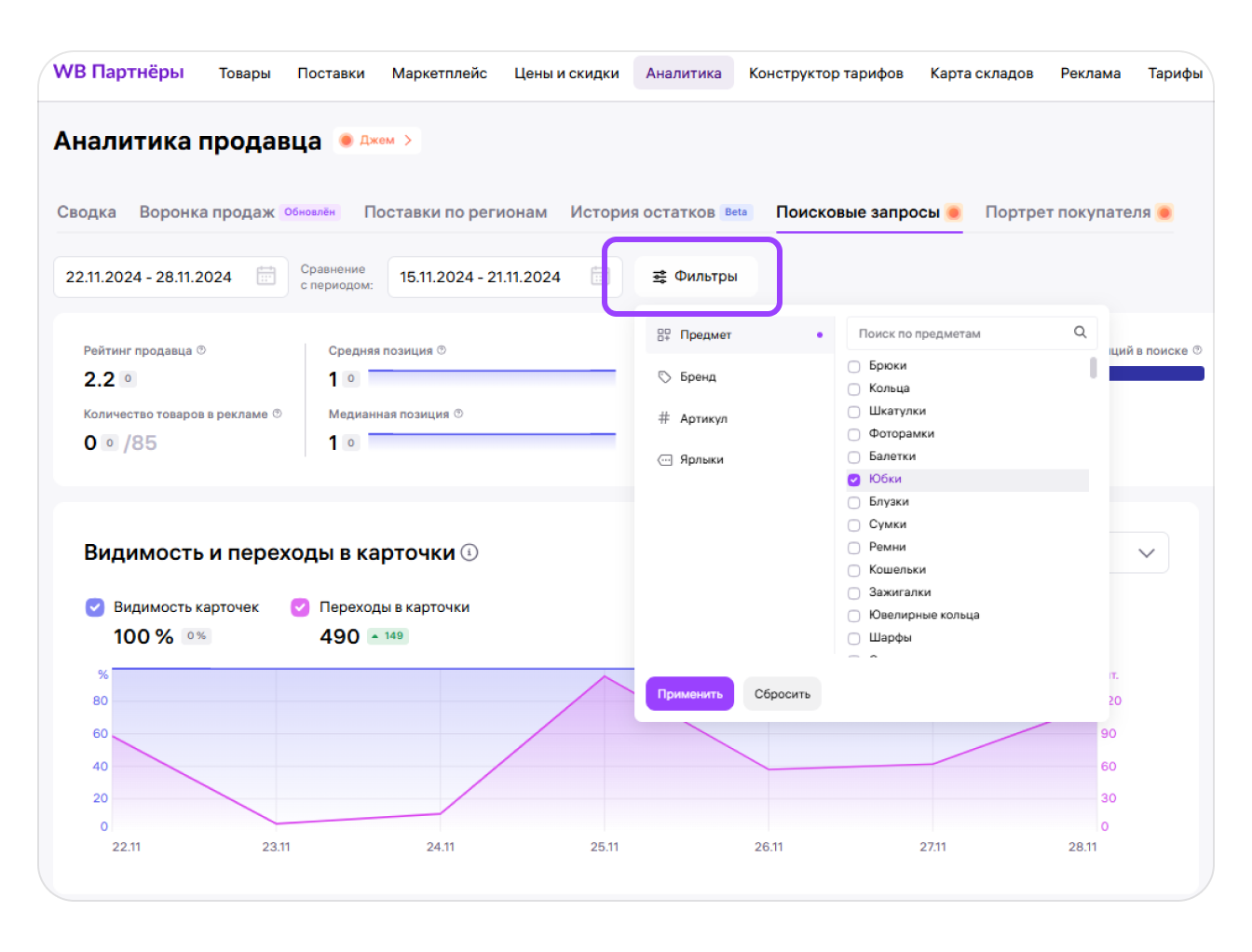Select the Бренд filter category
The image size is (1252, 952).
pos(740,376)
